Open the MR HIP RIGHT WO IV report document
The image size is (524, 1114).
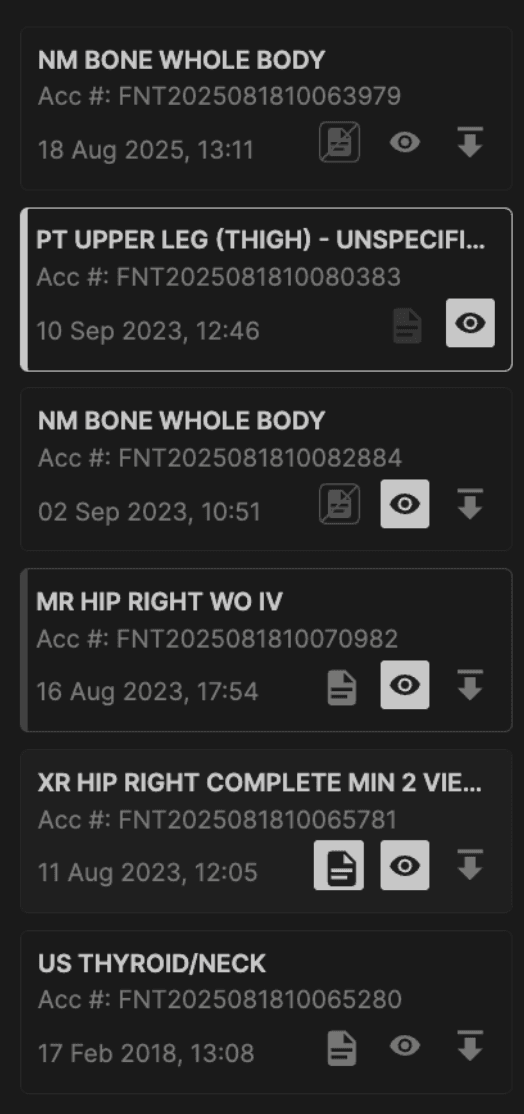click(342, 688)
